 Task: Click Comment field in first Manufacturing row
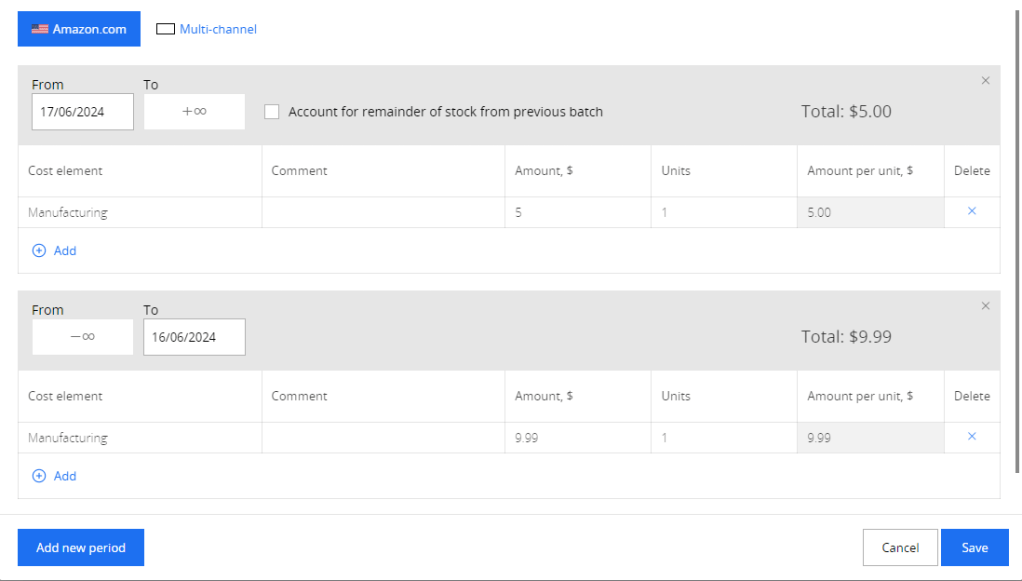pos(383,213)
